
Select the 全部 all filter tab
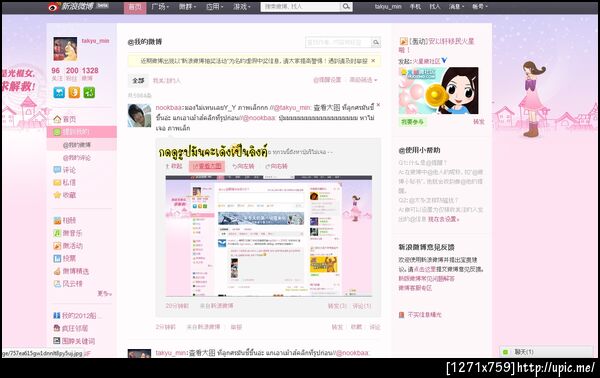tap(138, 80)
